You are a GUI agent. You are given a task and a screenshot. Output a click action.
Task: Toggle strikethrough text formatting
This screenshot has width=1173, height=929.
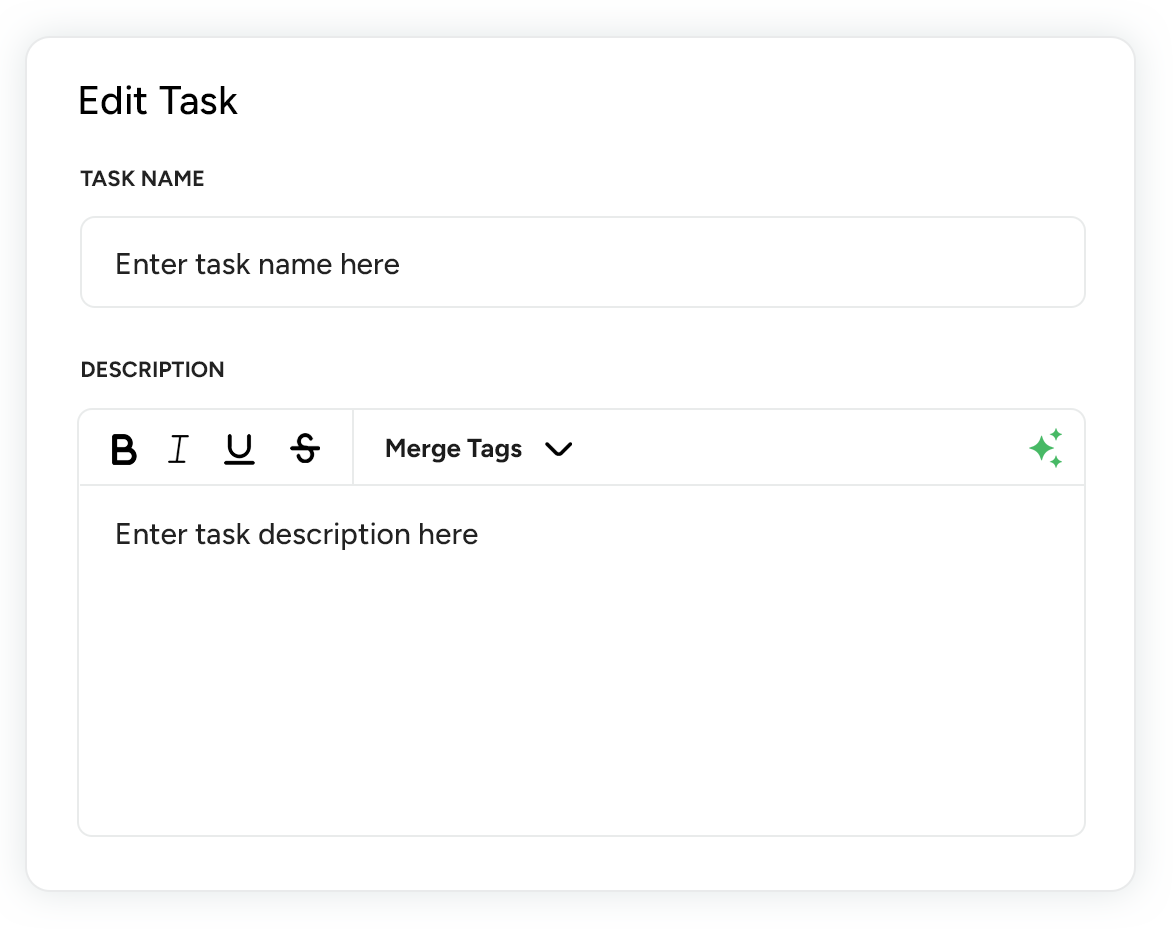tap(304, 450)
